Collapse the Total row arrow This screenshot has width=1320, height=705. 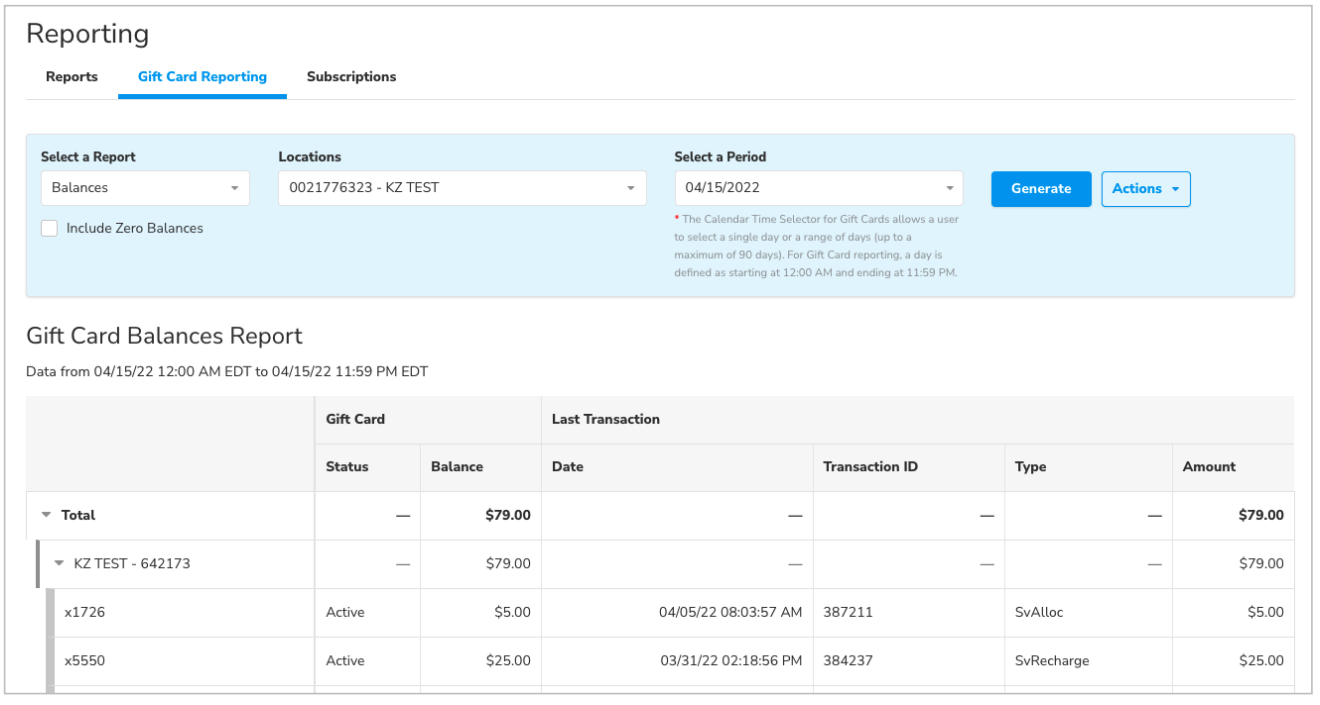coord(46,515)
